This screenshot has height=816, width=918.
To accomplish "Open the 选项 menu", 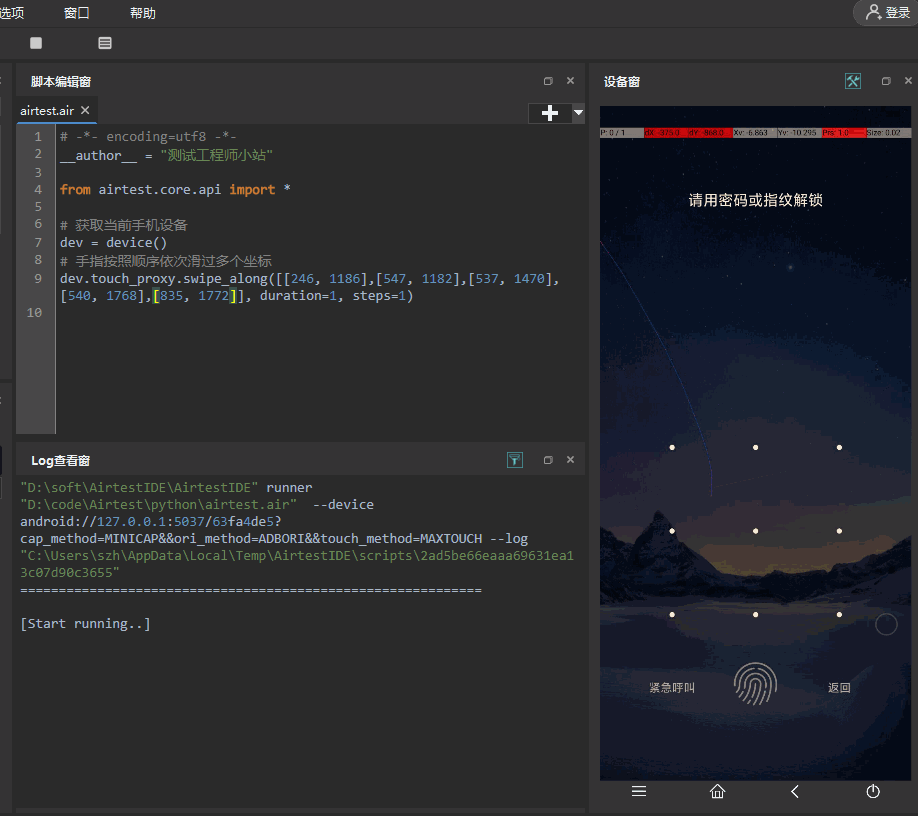I will (x=12, y=13).
